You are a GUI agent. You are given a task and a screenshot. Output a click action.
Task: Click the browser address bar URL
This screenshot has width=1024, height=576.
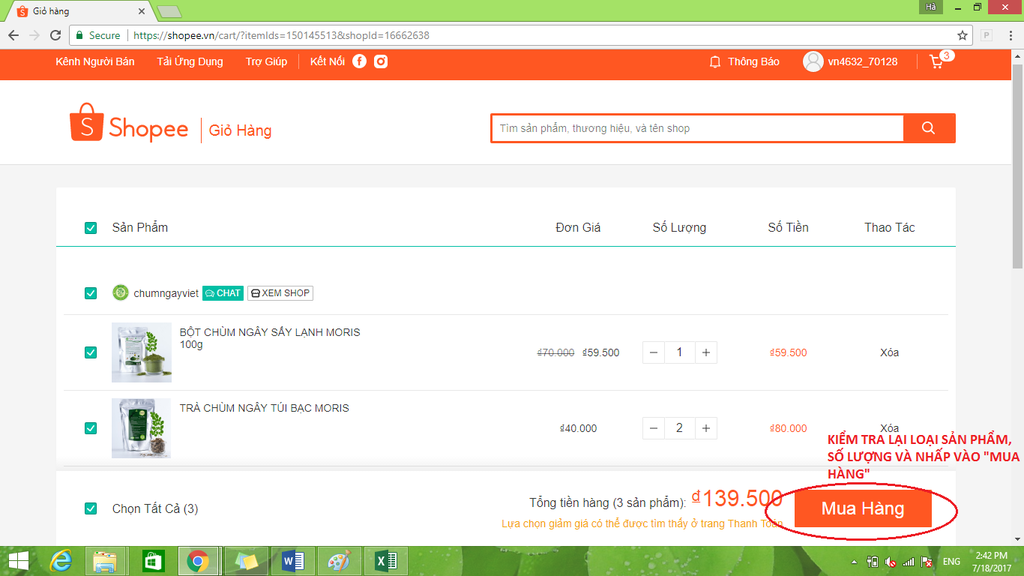tap(281, 35)
